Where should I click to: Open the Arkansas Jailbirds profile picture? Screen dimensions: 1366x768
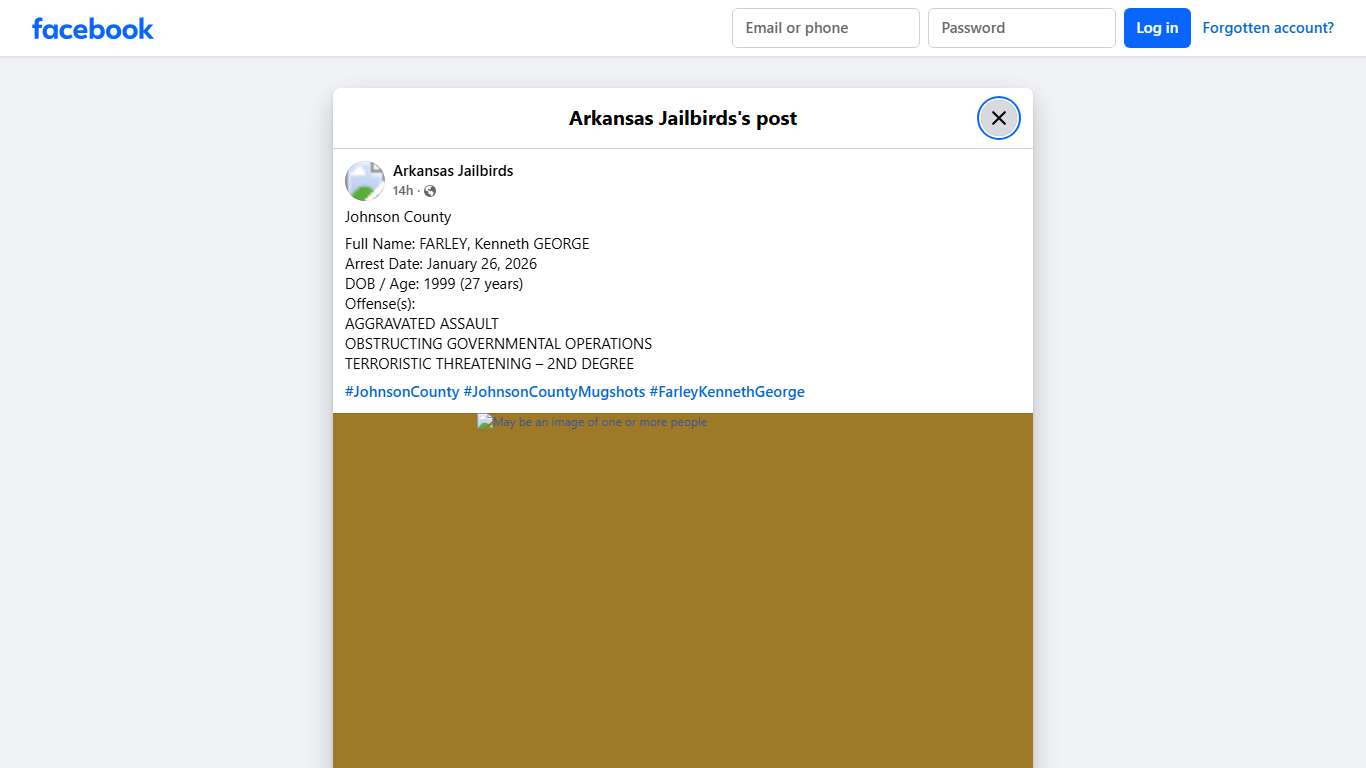[365, 181]
